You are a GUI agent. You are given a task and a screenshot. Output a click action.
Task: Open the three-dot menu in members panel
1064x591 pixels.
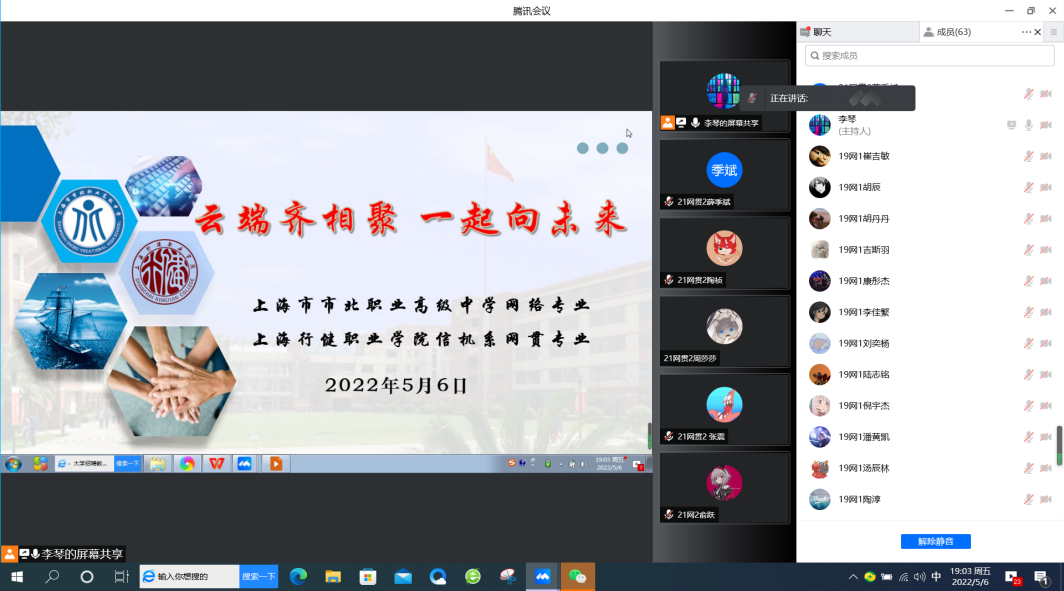click(1025, 32)
